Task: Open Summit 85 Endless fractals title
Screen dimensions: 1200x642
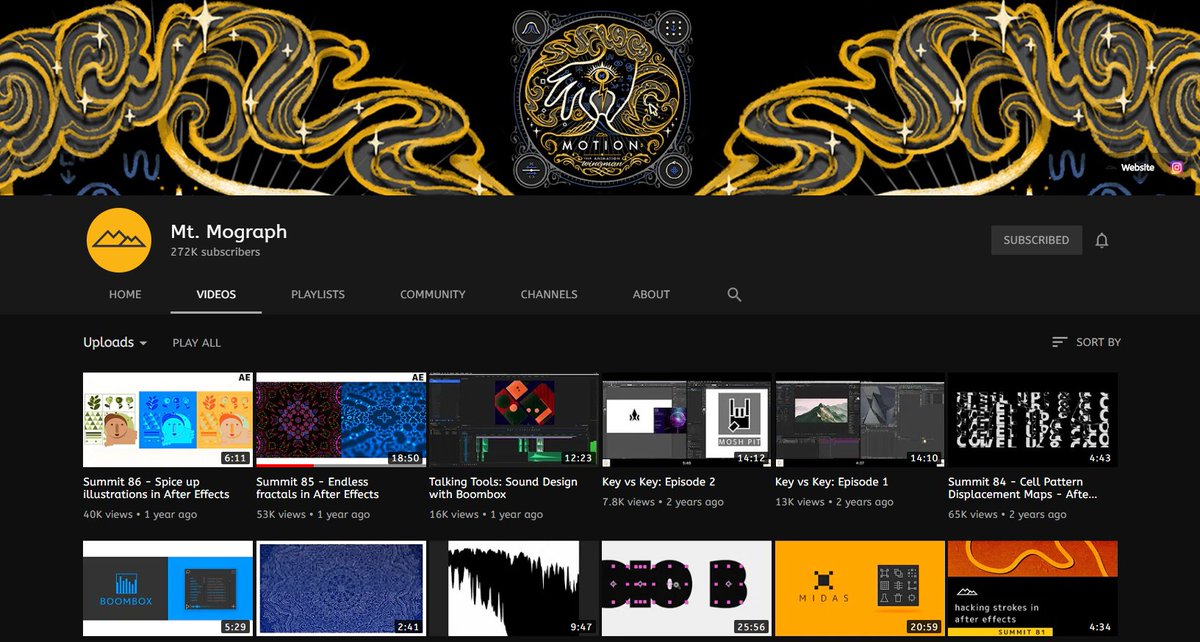Action: tap(317, 488)
